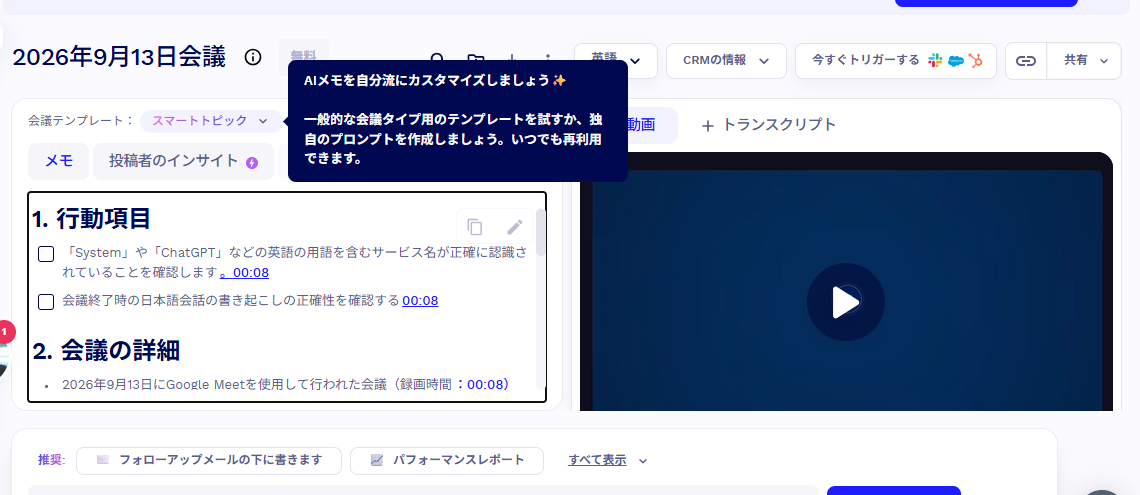
Task: Edit the notes with the pencil icon
Action: (515, 227)
